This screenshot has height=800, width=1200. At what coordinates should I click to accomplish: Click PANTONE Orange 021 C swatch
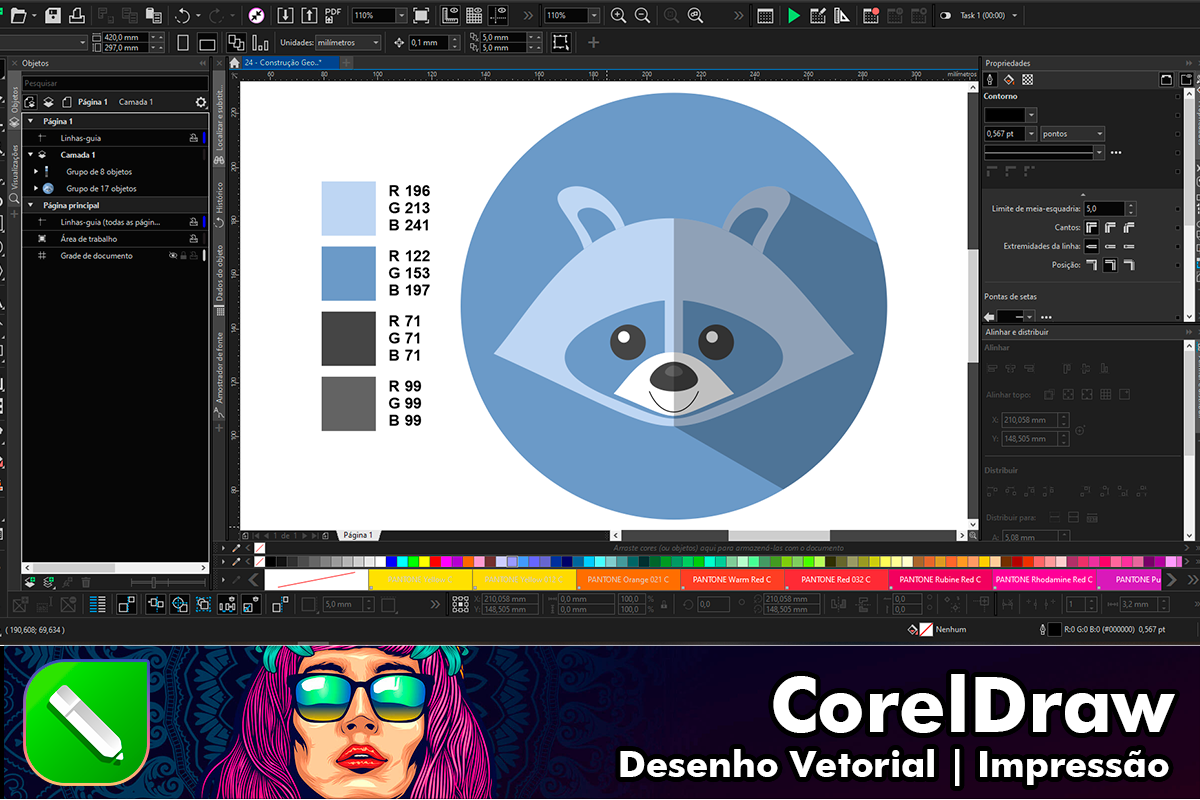pyautogui.click(x=628, y=579)
